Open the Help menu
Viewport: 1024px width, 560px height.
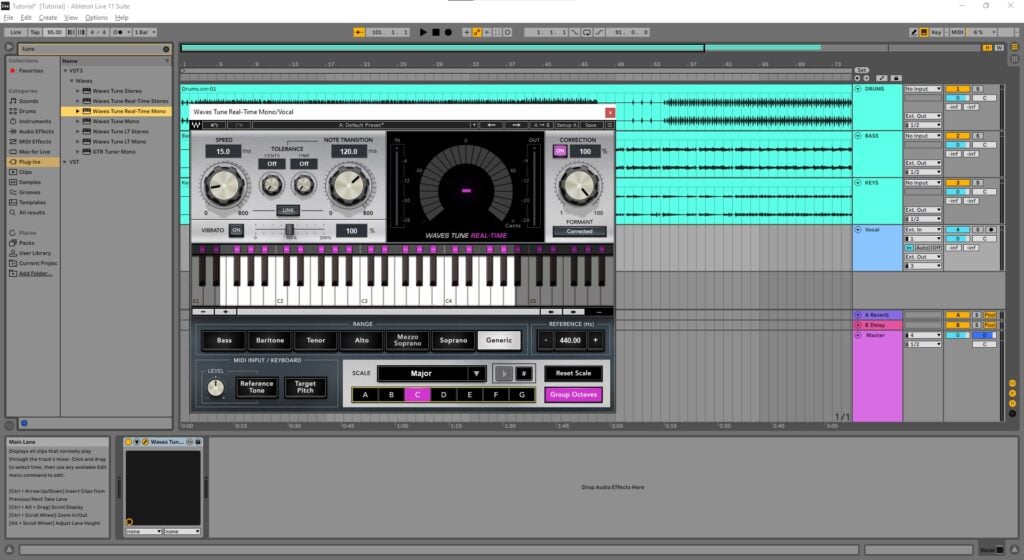point(121,18)
